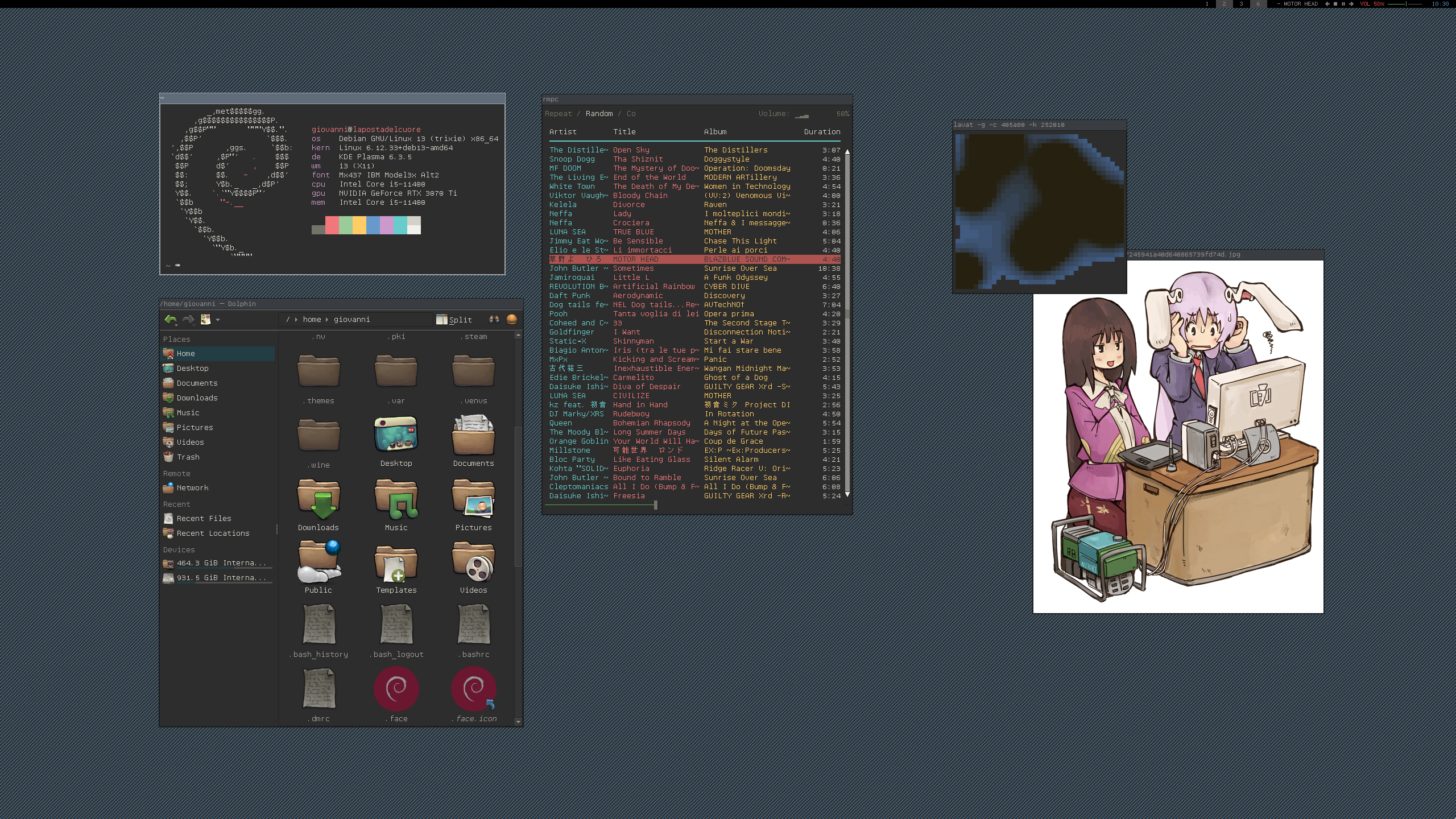
Task: Expand breadcrumb arrow before giovanni
Action: [x=327, y=320]
